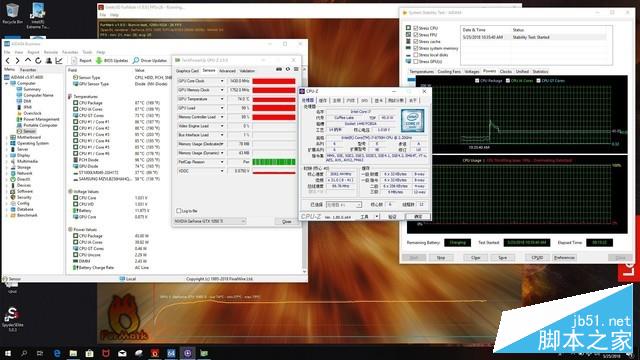Click PerfCap Reason green graph bar
Image resolution: width=640 pixels, height=360 pixels.
273,162
